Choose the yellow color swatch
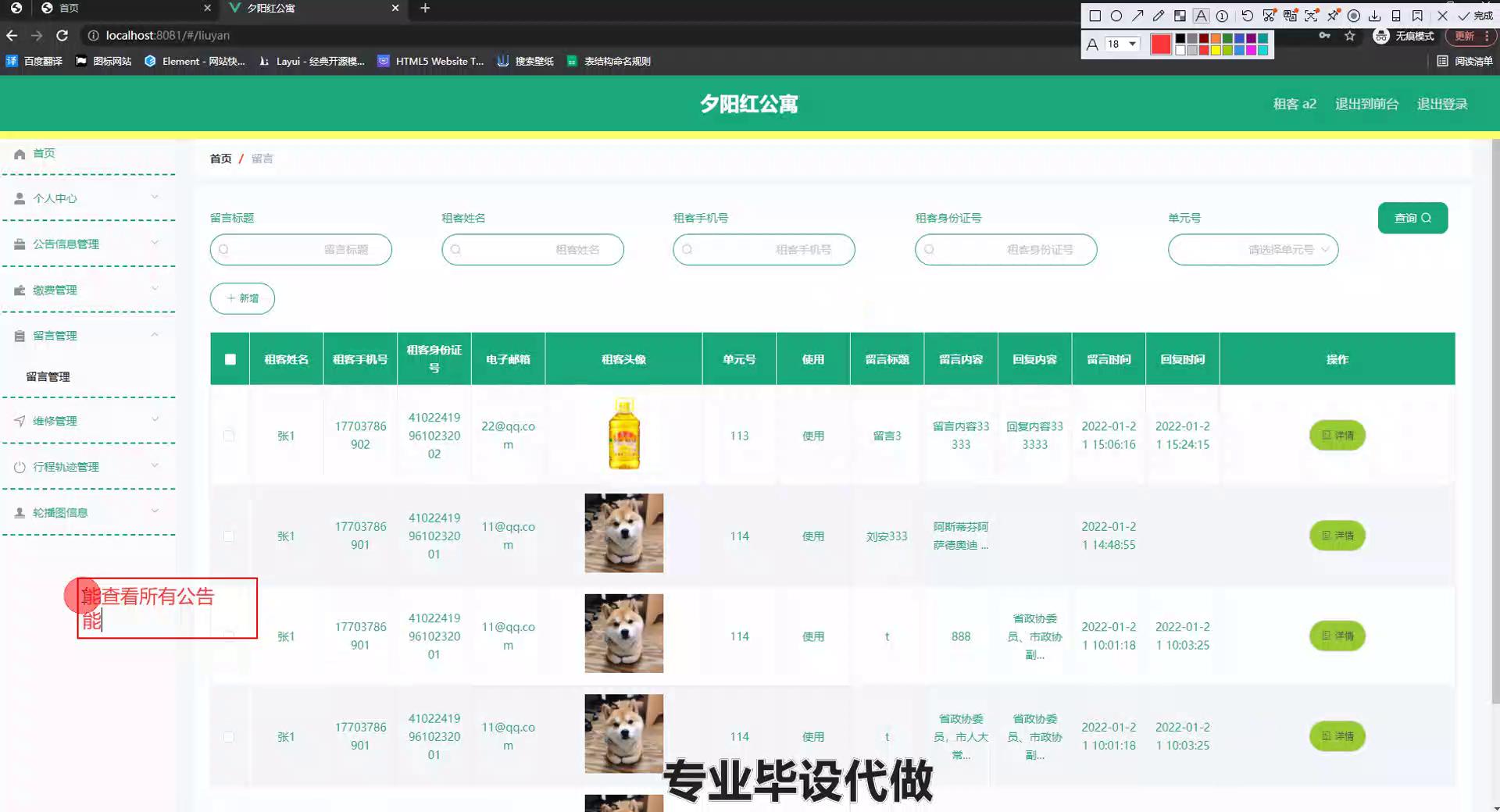This screenshot has width=1500, height=812. (x=1216, y=51)
